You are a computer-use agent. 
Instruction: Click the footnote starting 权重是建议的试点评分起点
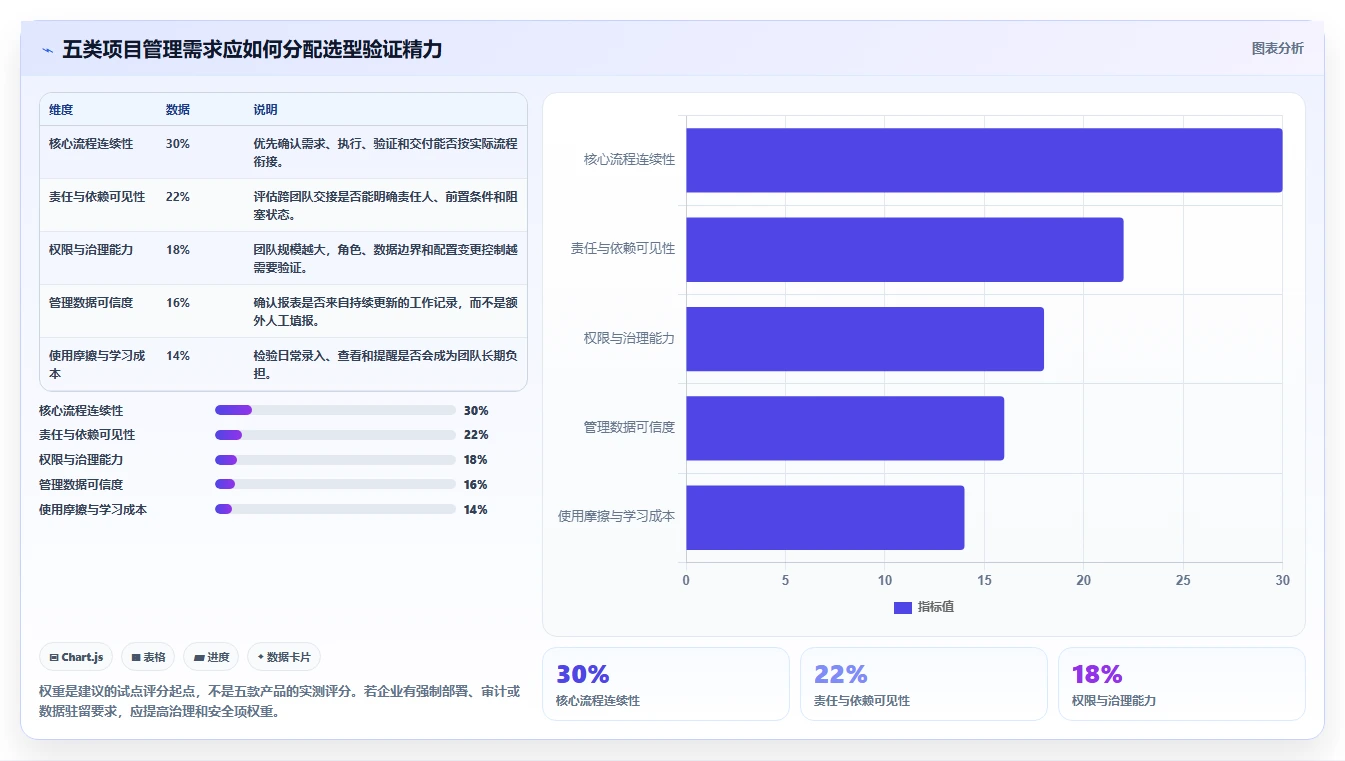coord(279,701)
